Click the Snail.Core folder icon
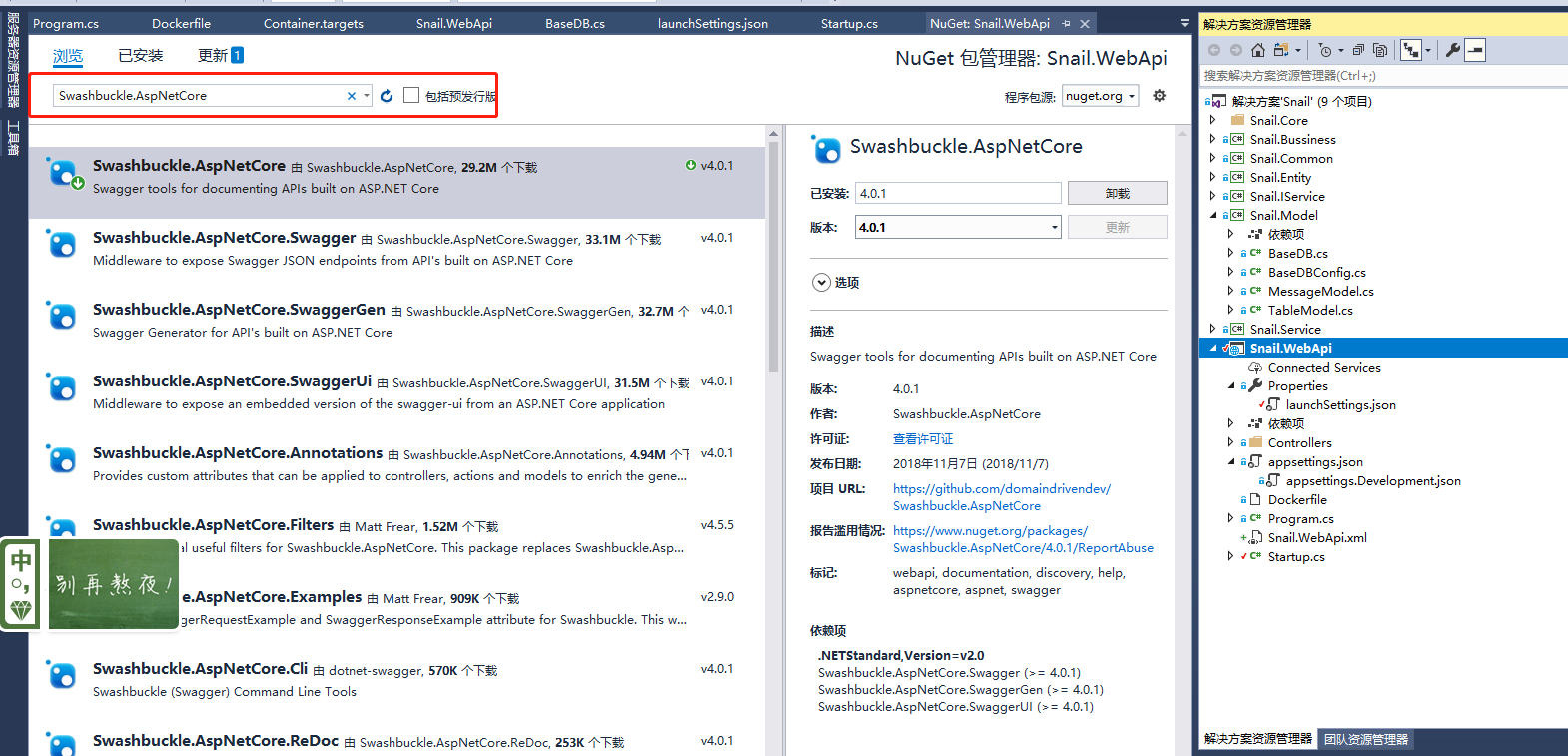Screen dimensions: 1568x756 (x=1237, y=121)
